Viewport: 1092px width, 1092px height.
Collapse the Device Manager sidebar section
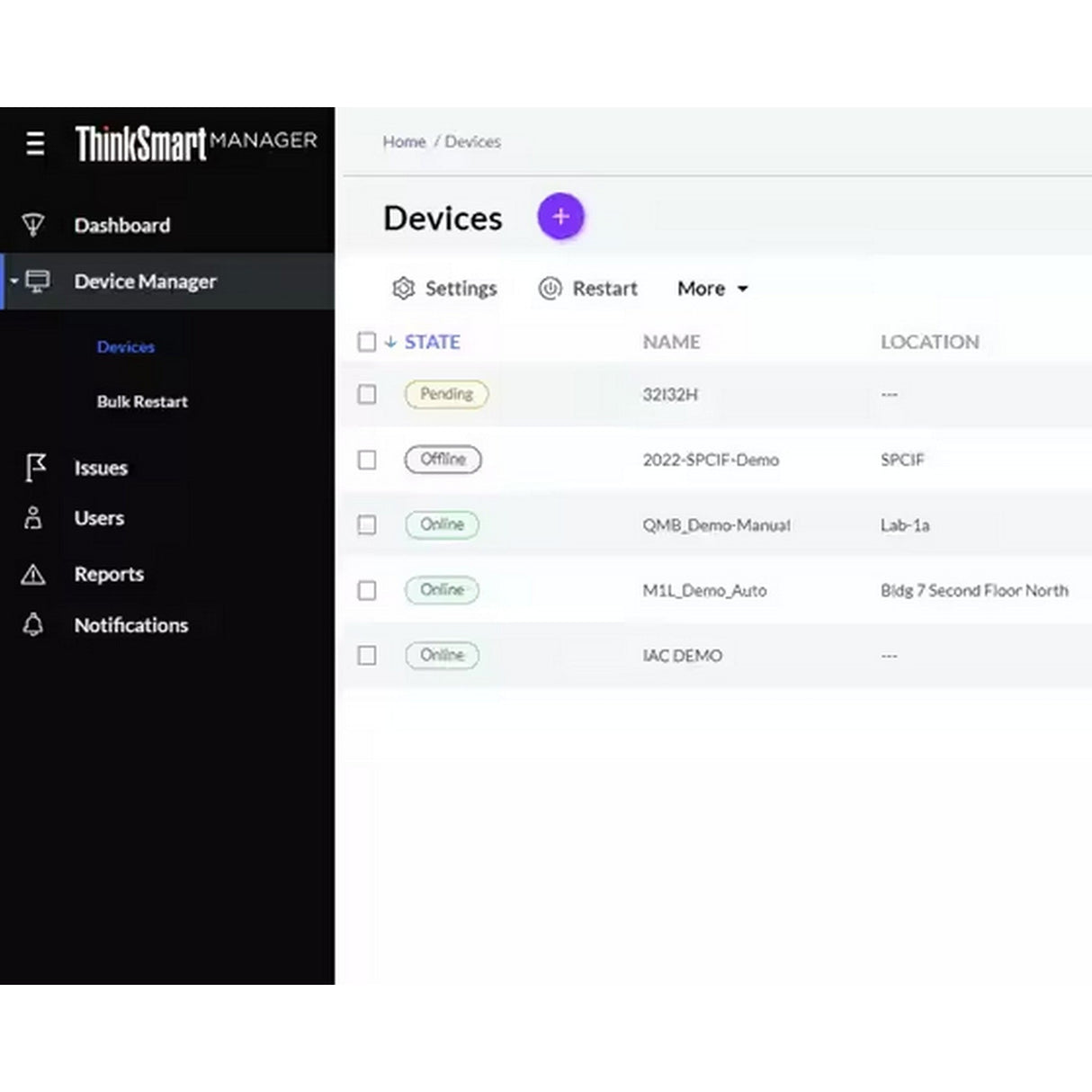click(x=13, y=281)
